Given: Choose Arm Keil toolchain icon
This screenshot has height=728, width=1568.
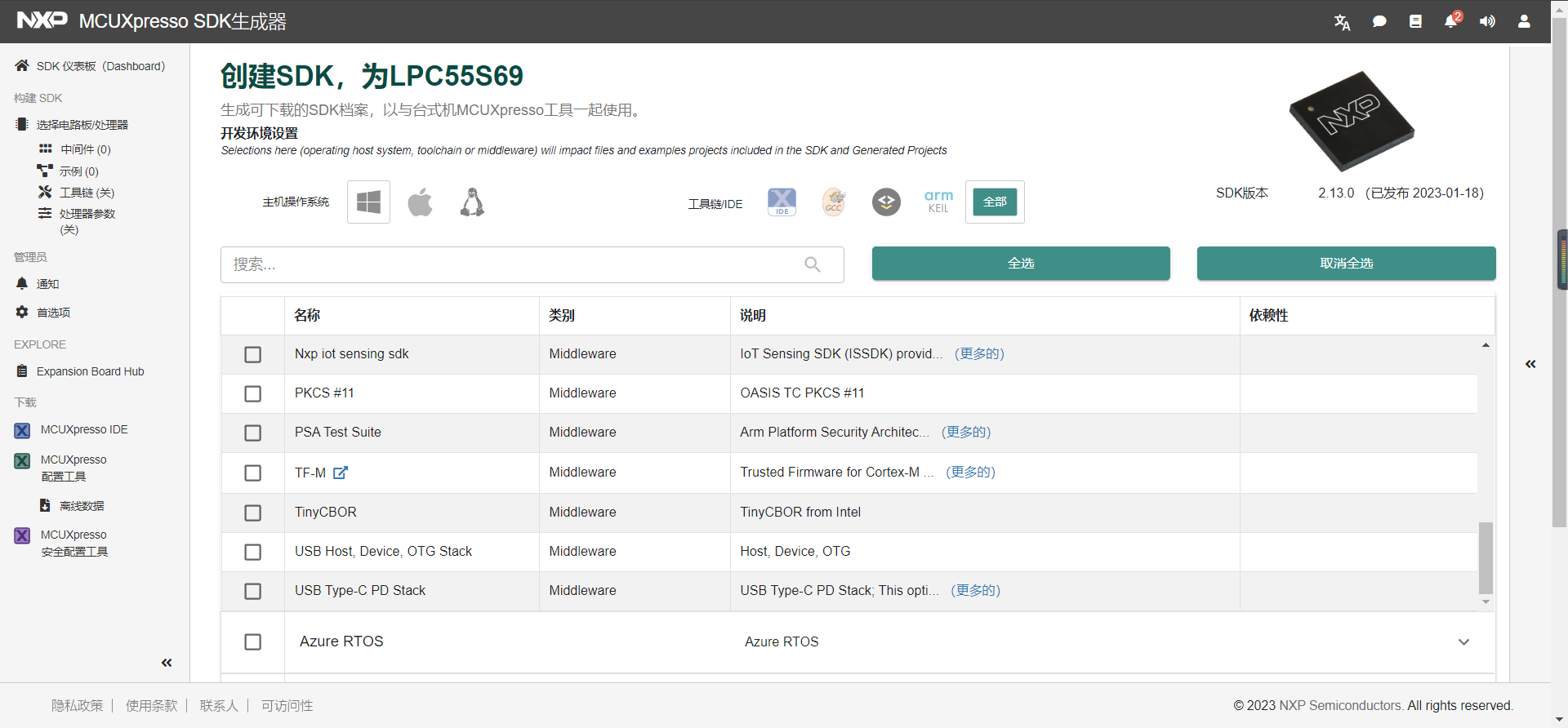Looking at the screenshot, I should tap(938, 202).
